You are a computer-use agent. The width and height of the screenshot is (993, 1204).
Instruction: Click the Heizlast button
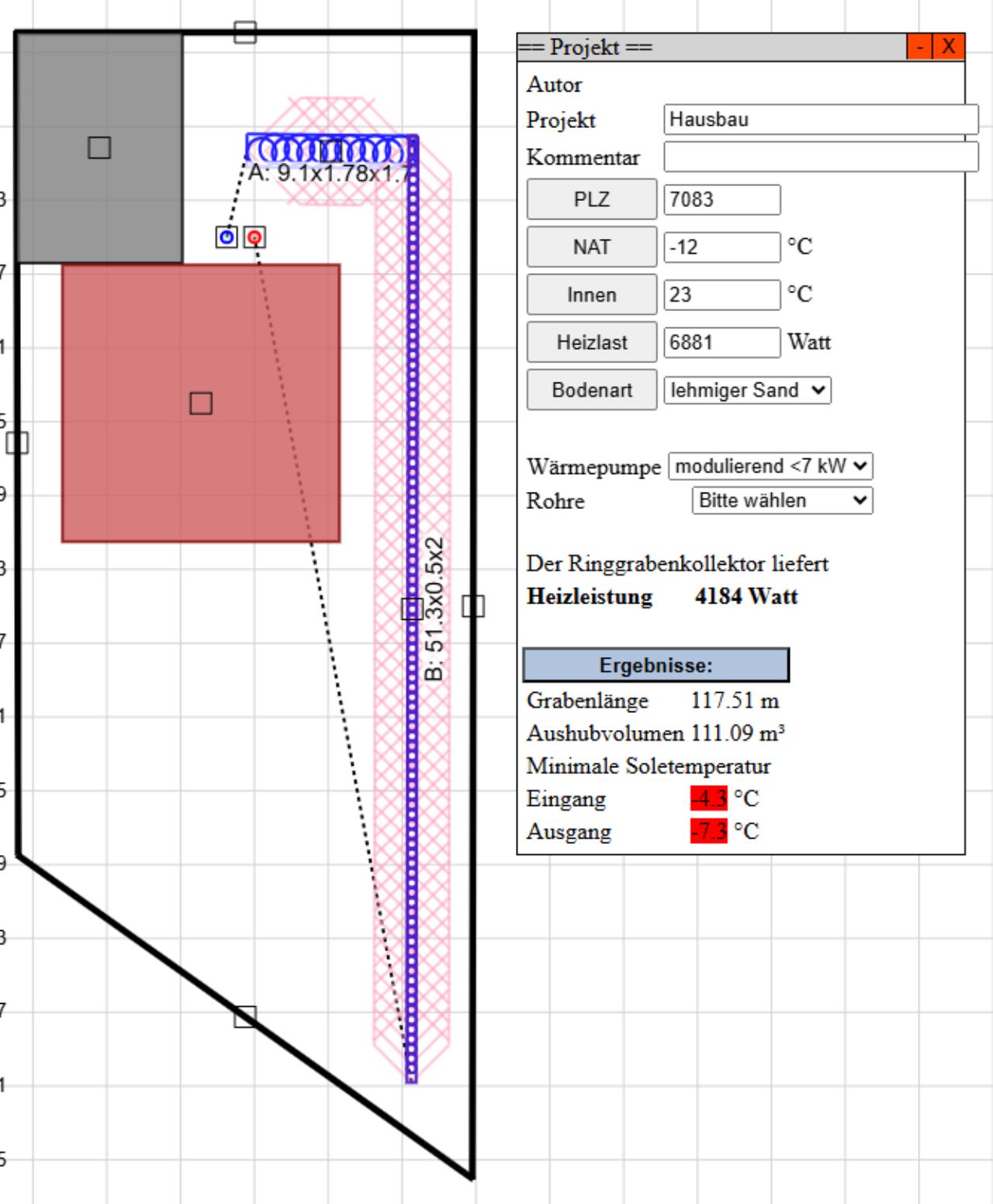[x=592, y=342]
